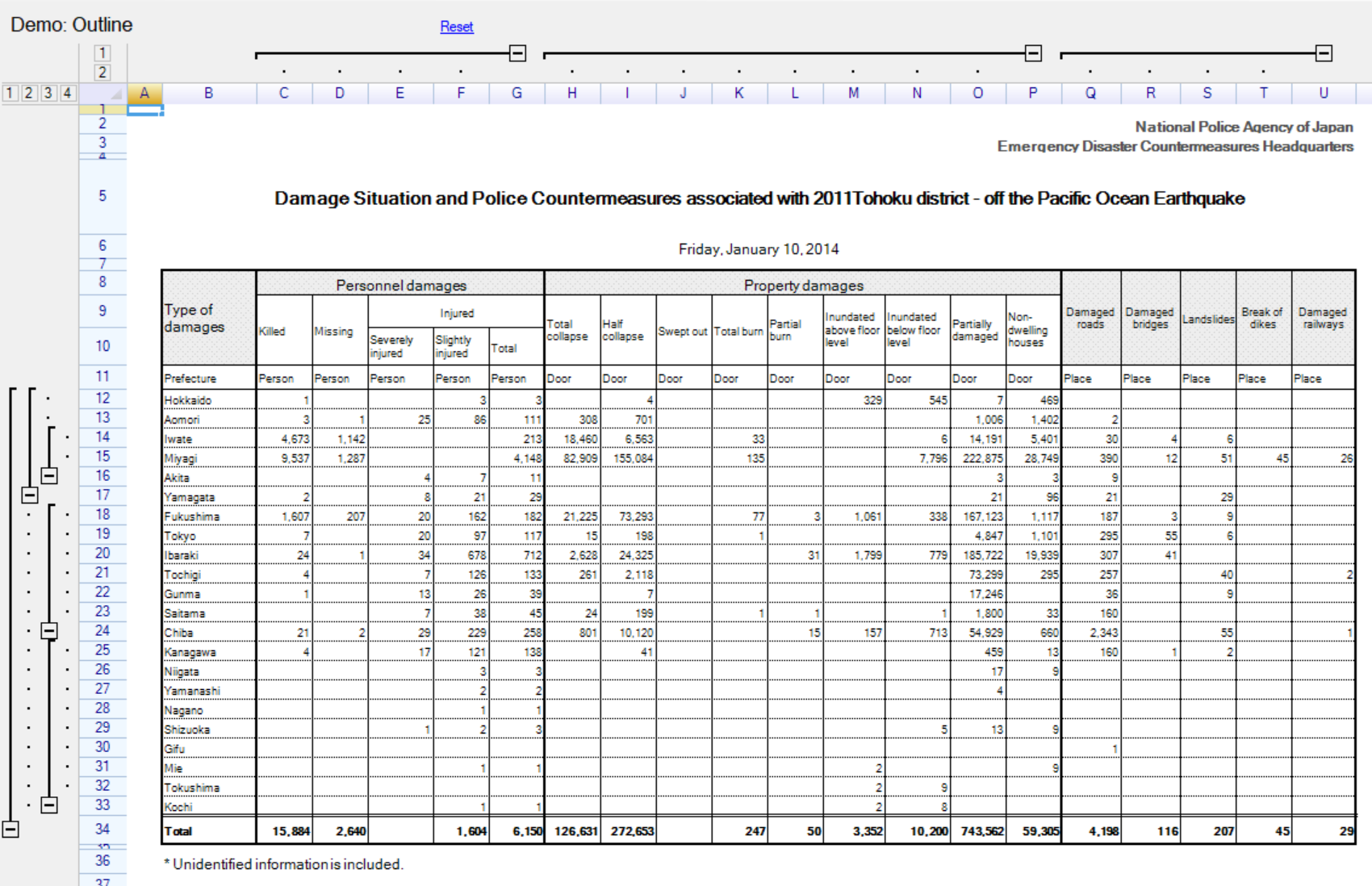
Task: Click the 'Damaged roads' heading cell
Action: coord(1091,318)
